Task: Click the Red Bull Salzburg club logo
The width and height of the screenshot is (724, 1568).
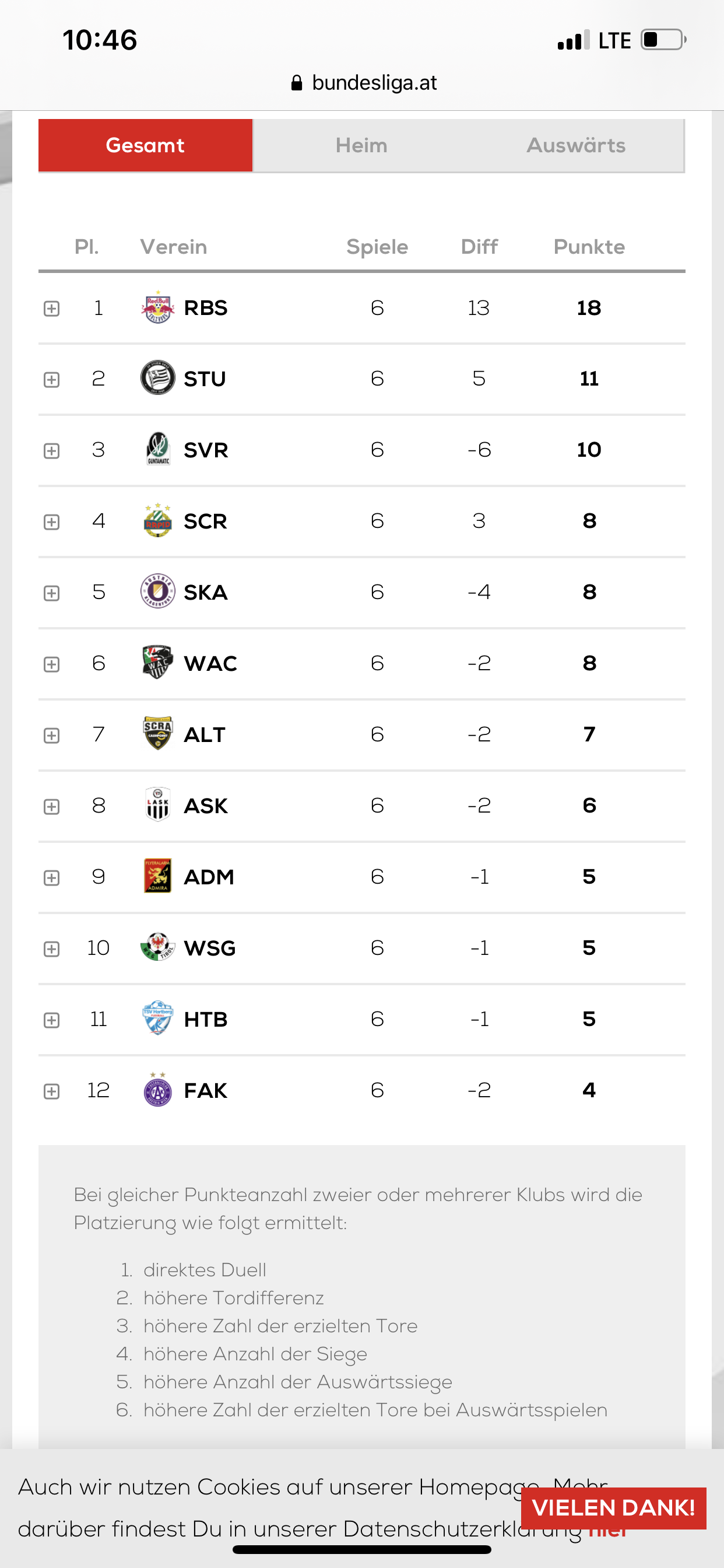Action: (157, 307)
